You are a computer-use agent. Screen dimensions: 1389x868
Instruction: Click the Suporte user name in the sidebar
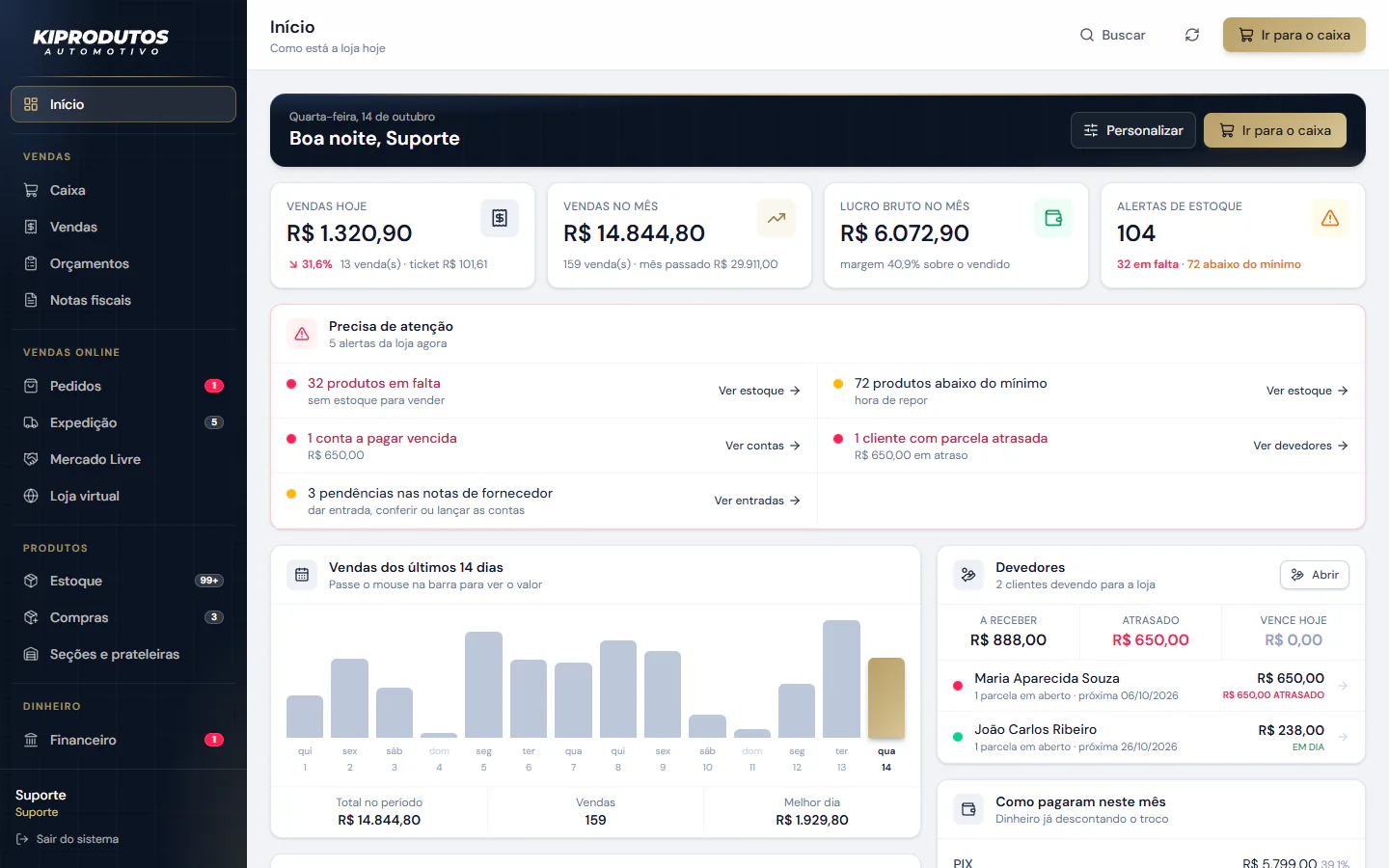tap(41, 795)
